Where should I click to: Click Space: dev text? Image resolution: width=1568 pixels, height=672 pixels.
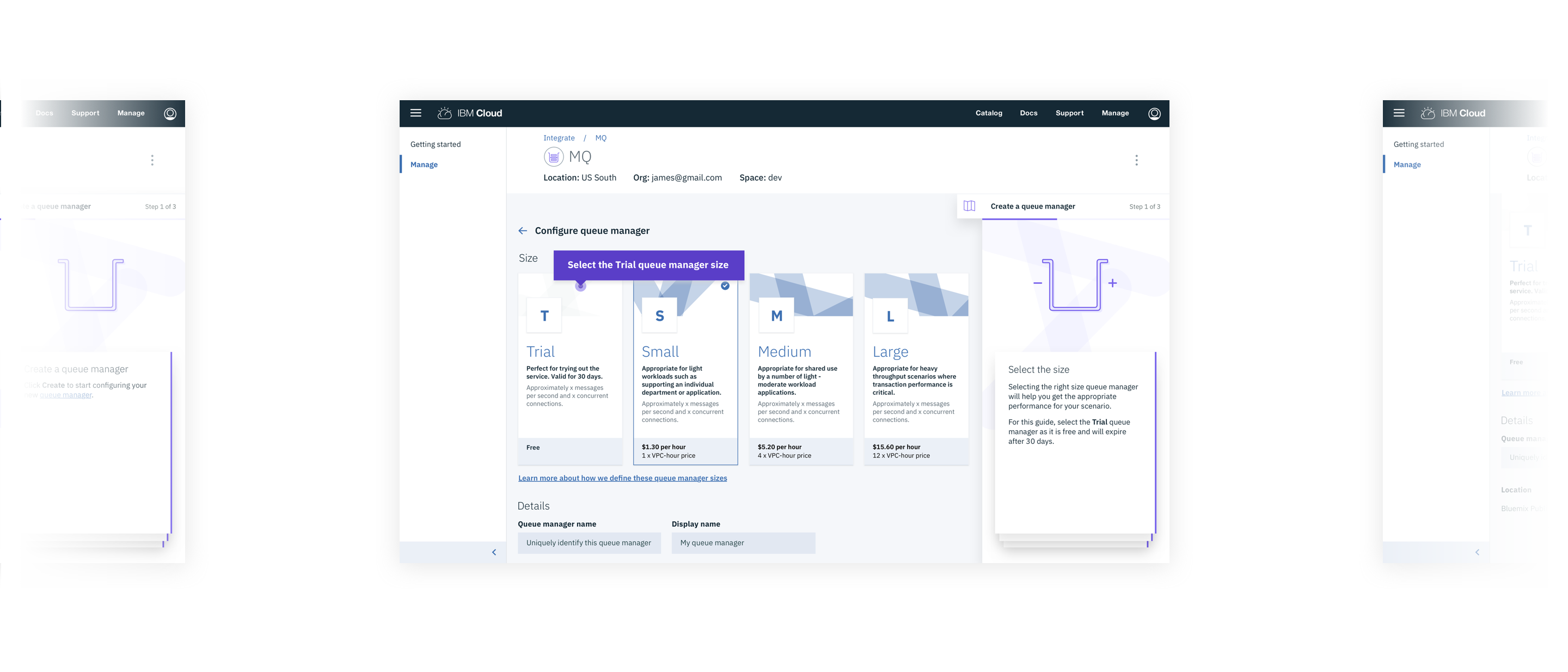click(x=760, y=178)
